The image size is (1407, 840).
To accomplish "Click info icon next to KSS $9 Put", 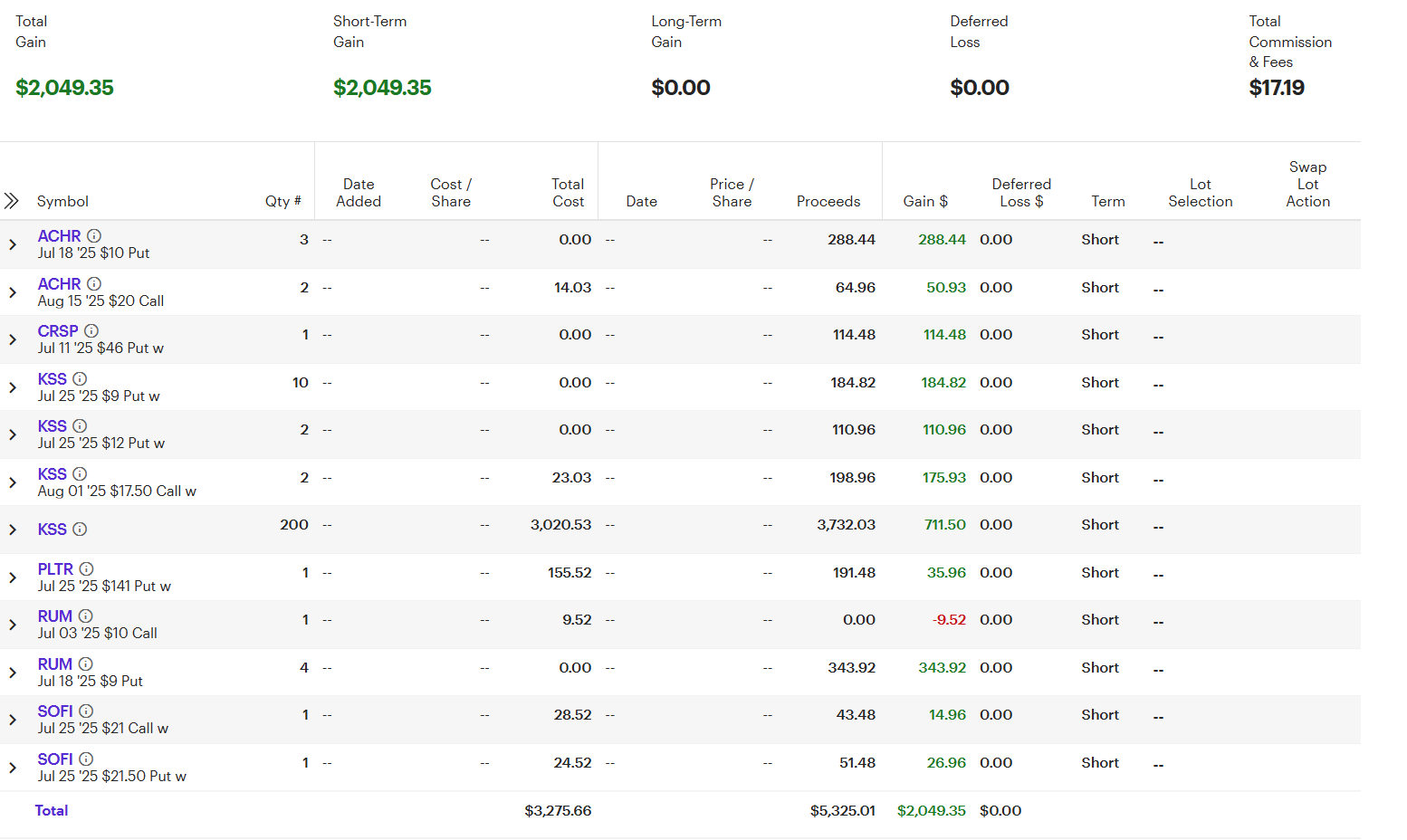I will point(80,379).
